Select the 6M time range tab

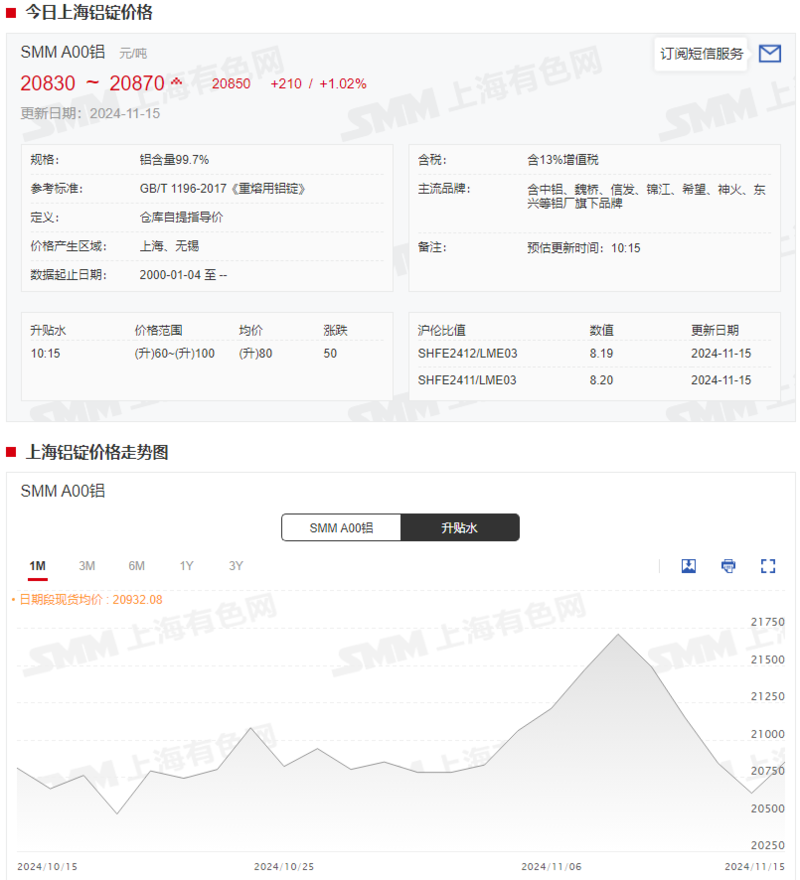[136, 566]
